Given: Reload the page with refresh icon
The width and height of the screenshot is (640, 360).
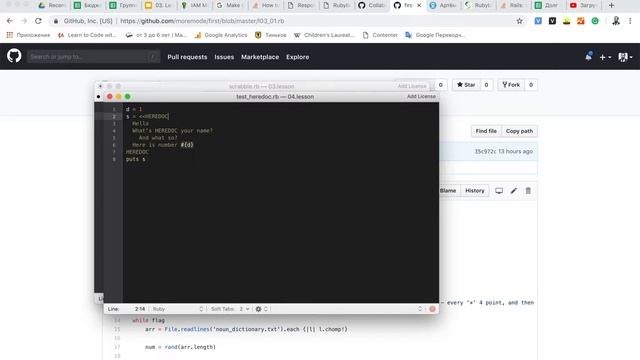Looking at the screenshot, I should pos(38,21).
